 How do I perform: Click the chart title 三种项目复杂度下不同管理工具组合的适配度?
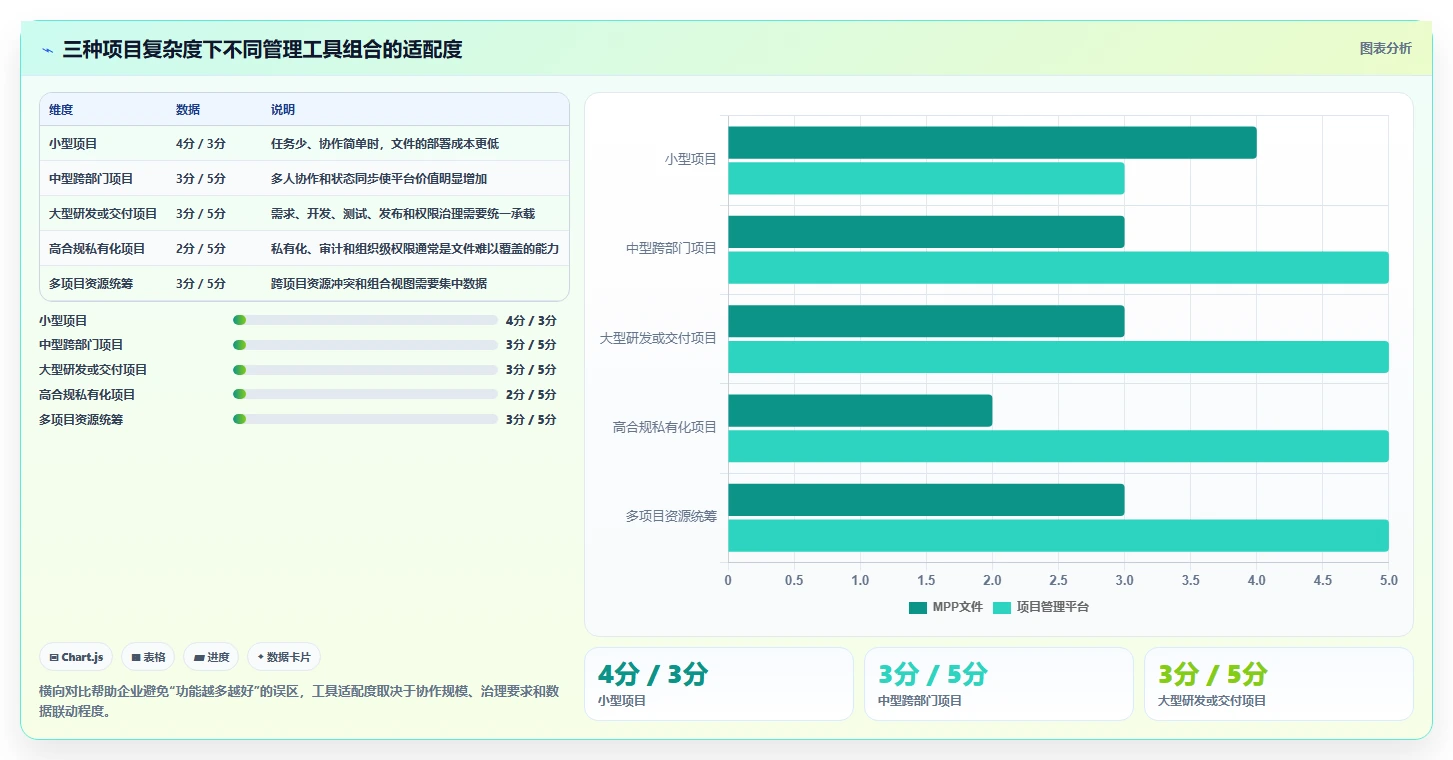[262, 49]
